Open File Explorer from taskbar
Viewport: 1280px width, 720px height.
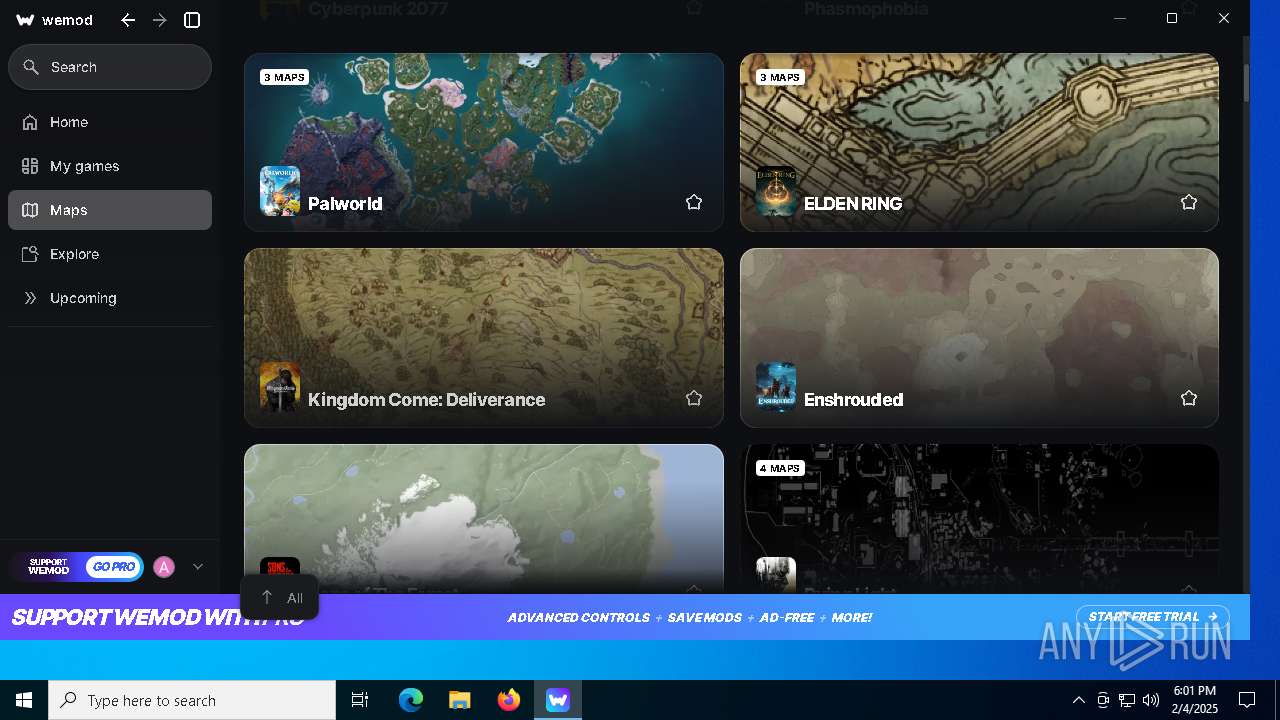(460, 700)
